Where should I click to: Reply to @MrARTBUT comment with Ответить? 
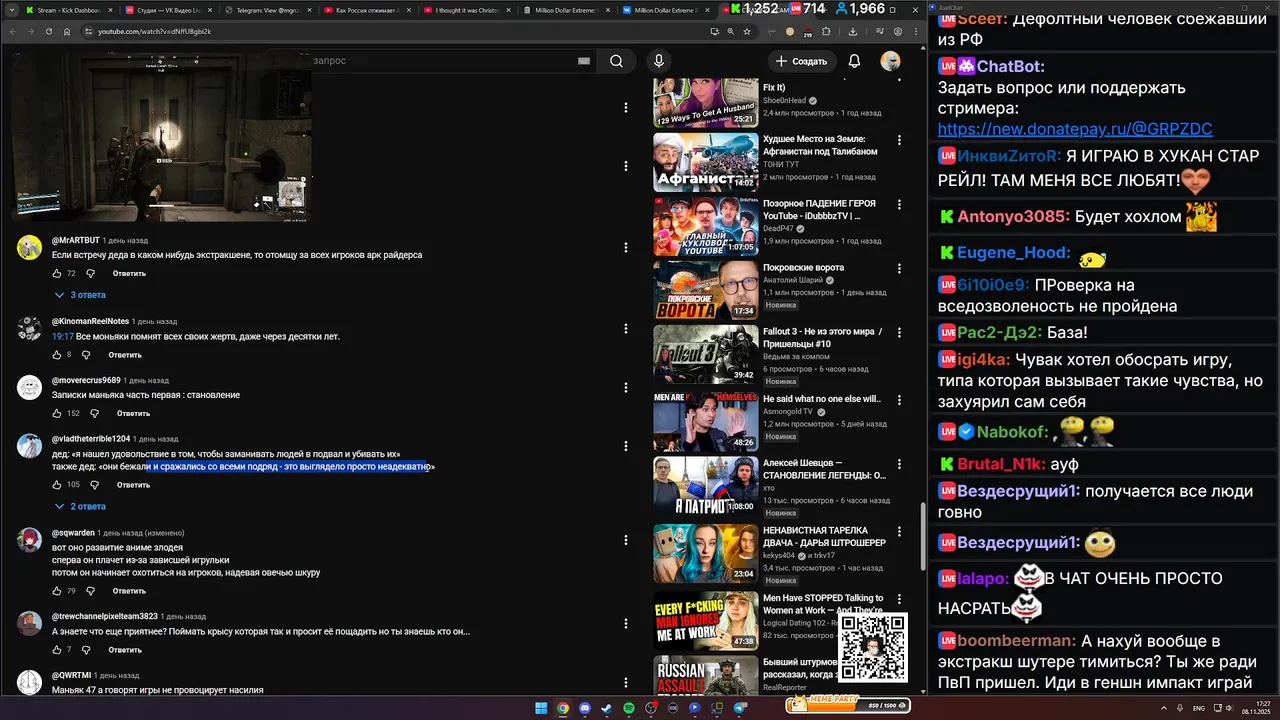[x=129, y=273]
